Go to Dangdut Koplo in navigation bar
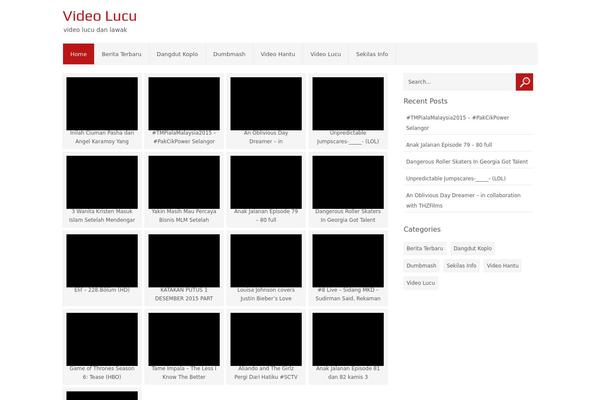 [177, 54]
